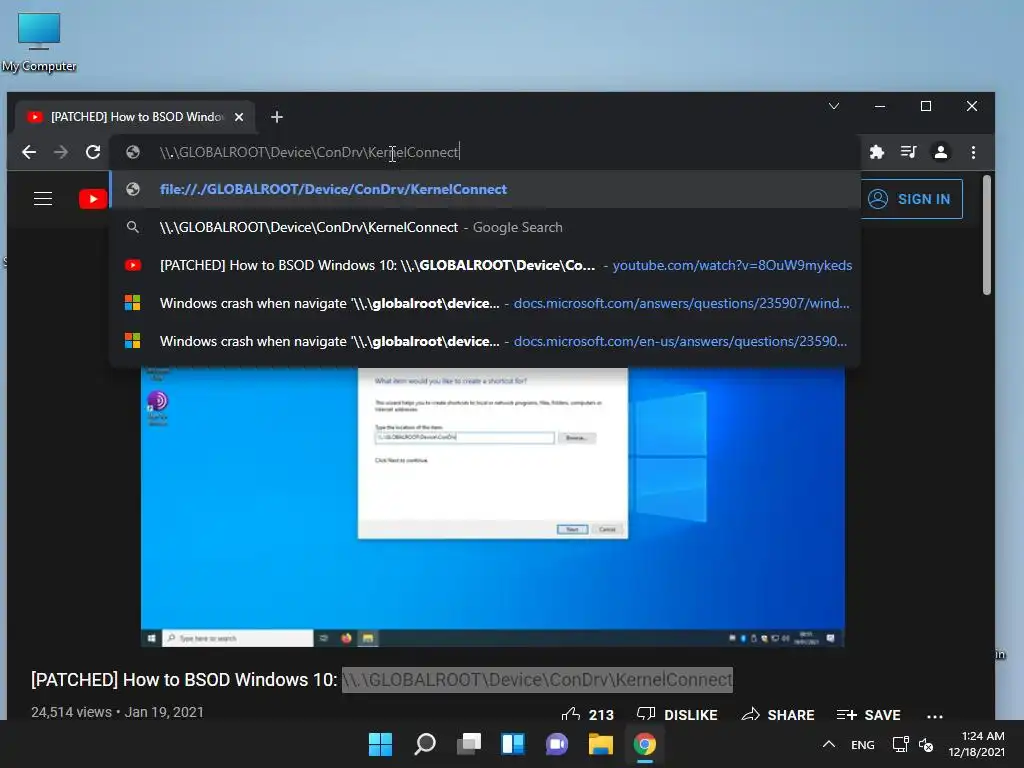Viewport: 1024px width, 768px height.
Task: Like the video with 213 likes
Action: (x=587, y=714)
